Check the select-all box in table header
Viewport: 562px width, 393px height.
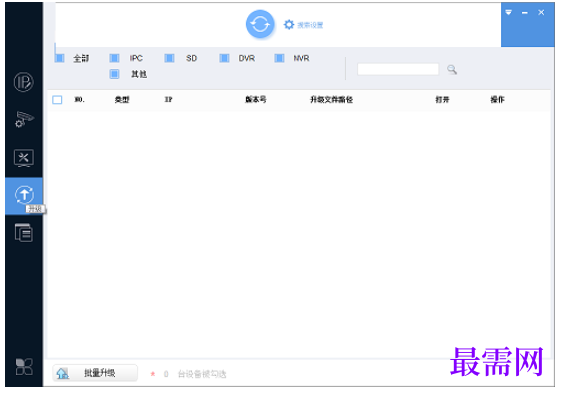click(57, 100)
